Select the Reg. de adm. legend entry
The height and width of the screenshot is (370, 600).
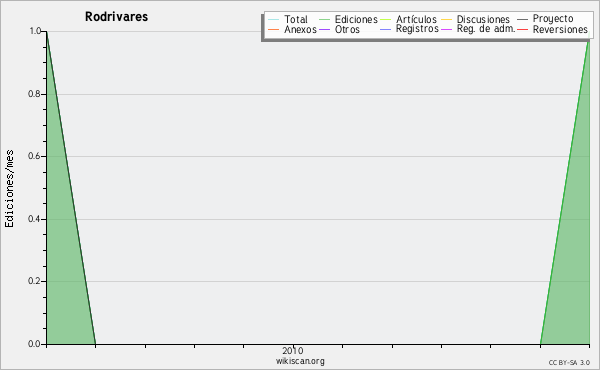(478, 29)
